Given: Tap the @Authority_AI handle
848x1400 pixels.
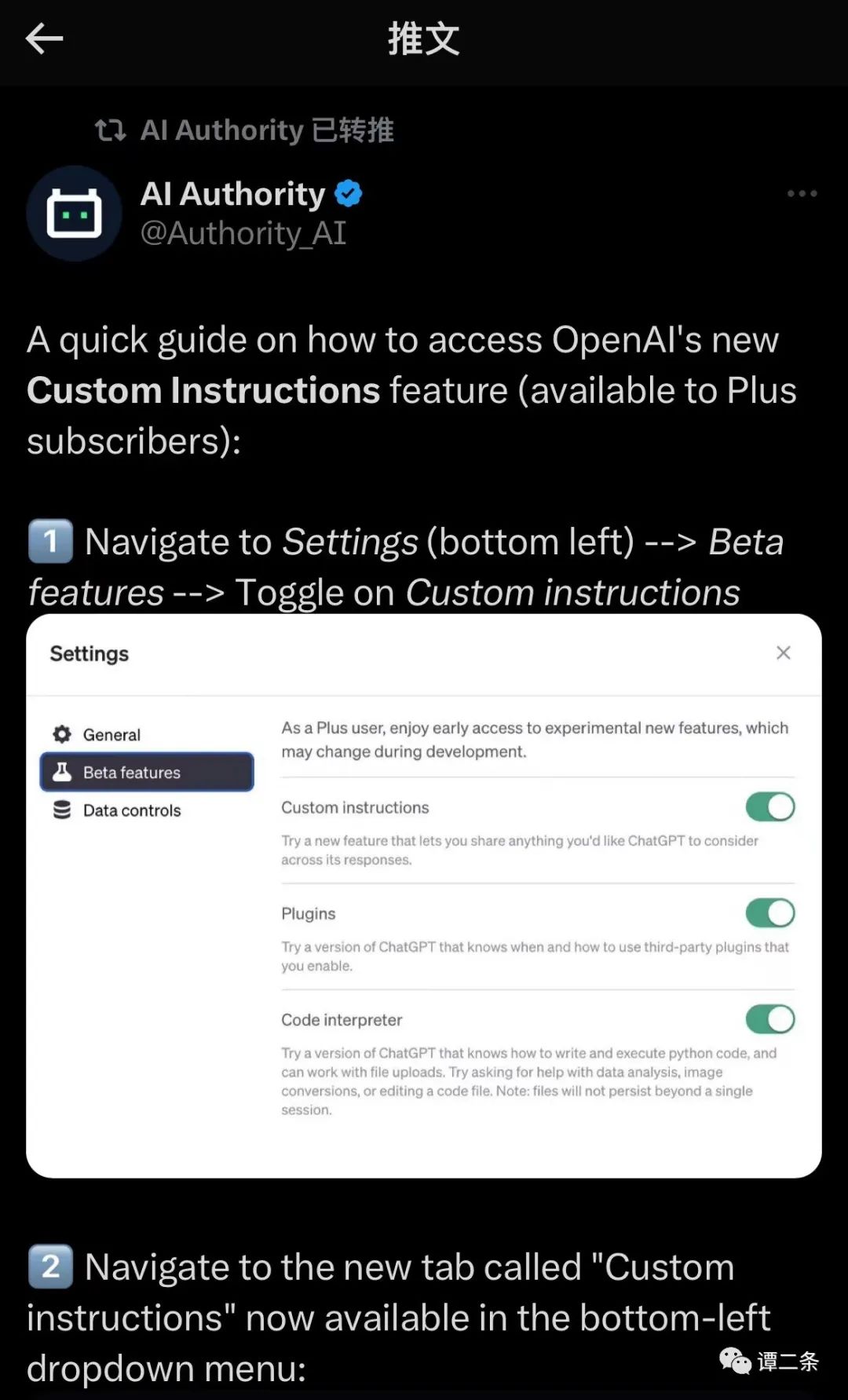Looking at the screenshot, I should pyautogui.click(x=243, y=233).
